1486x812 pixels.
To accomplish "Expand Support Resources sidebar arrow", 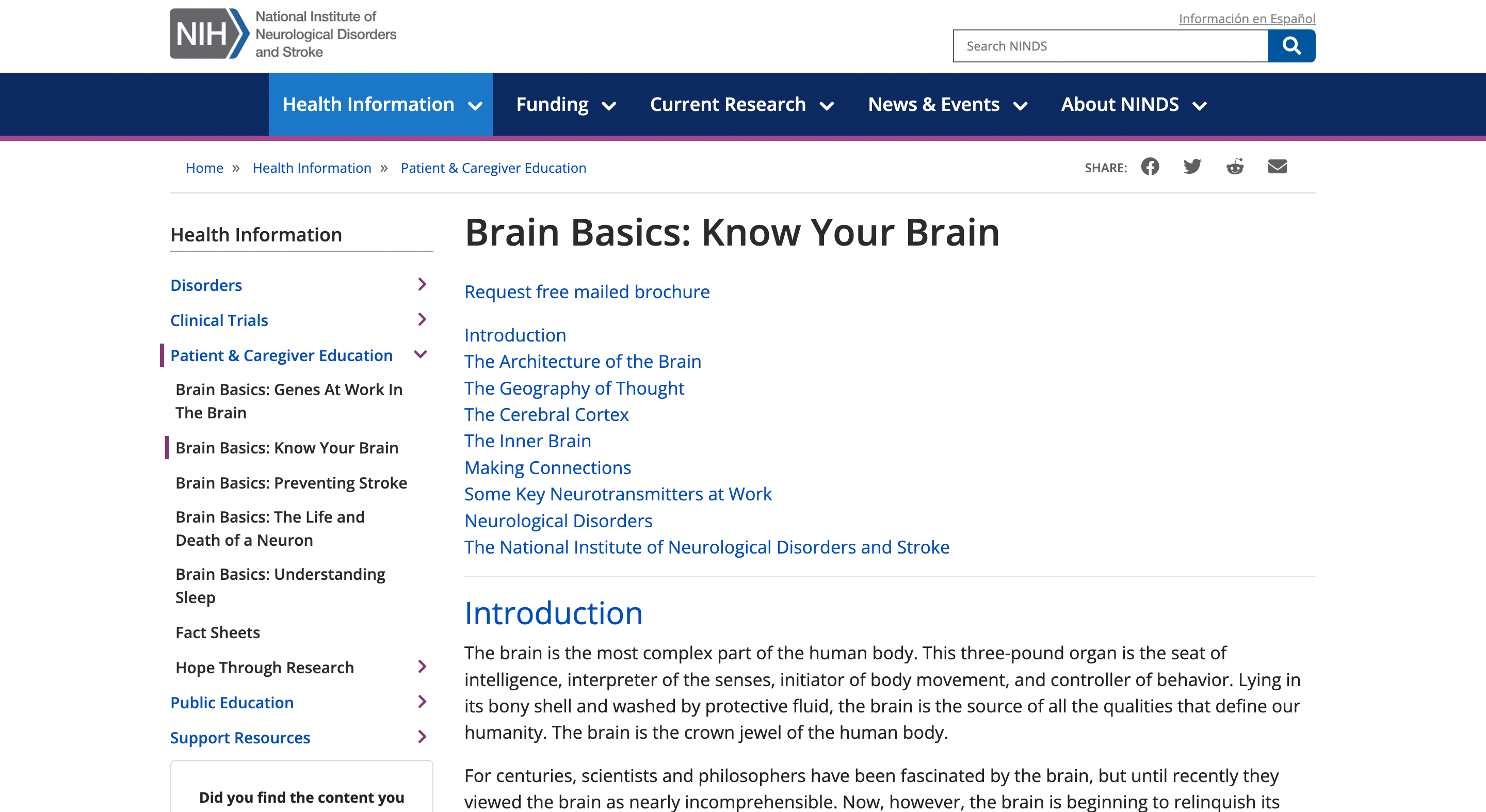I will (422, 737).
